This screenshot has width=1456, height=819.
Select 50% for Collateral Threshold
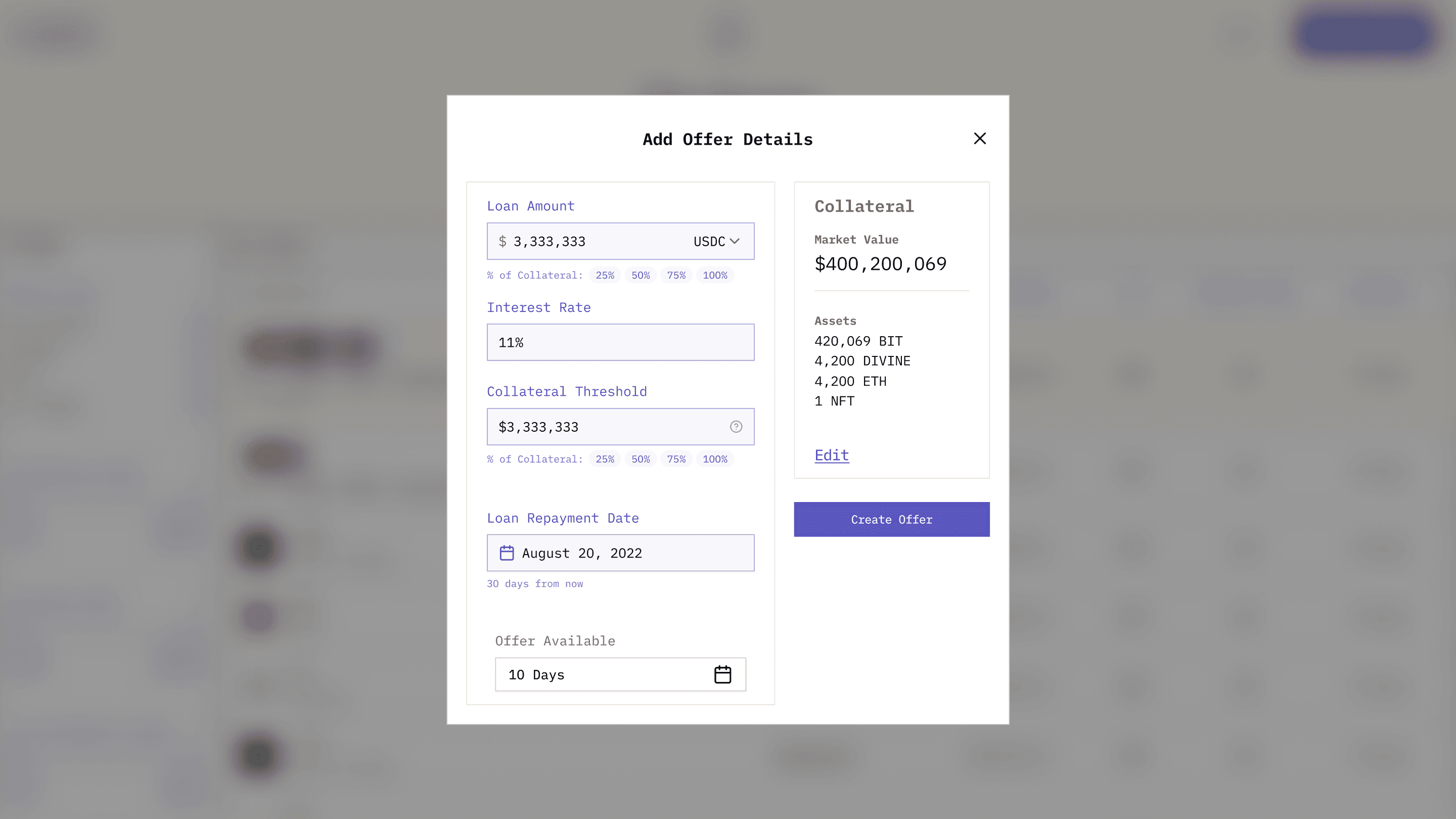click(x=641, y=459)
